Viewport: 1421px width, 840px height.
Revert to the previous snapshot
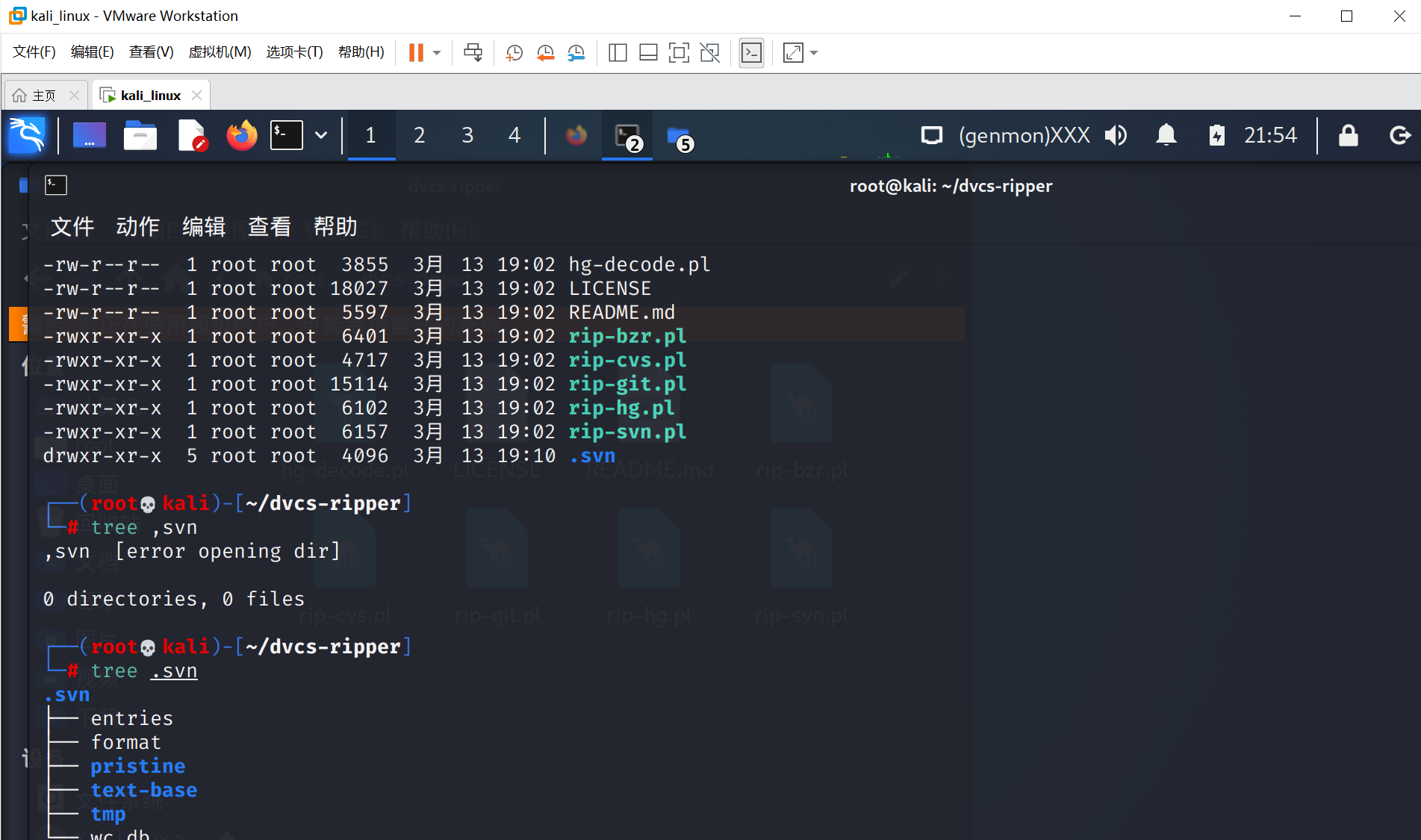tap(546, 52)
